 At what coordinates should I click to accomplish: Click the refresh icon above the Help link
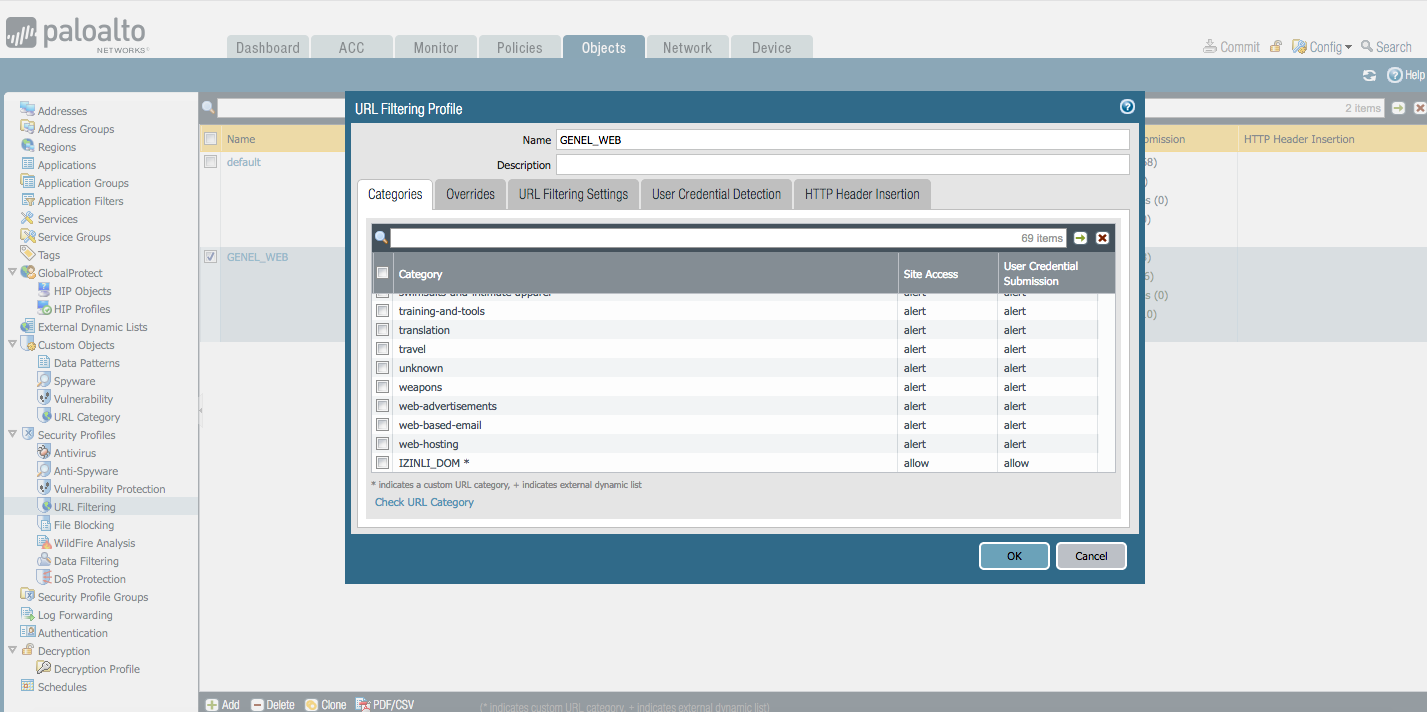1369,75
